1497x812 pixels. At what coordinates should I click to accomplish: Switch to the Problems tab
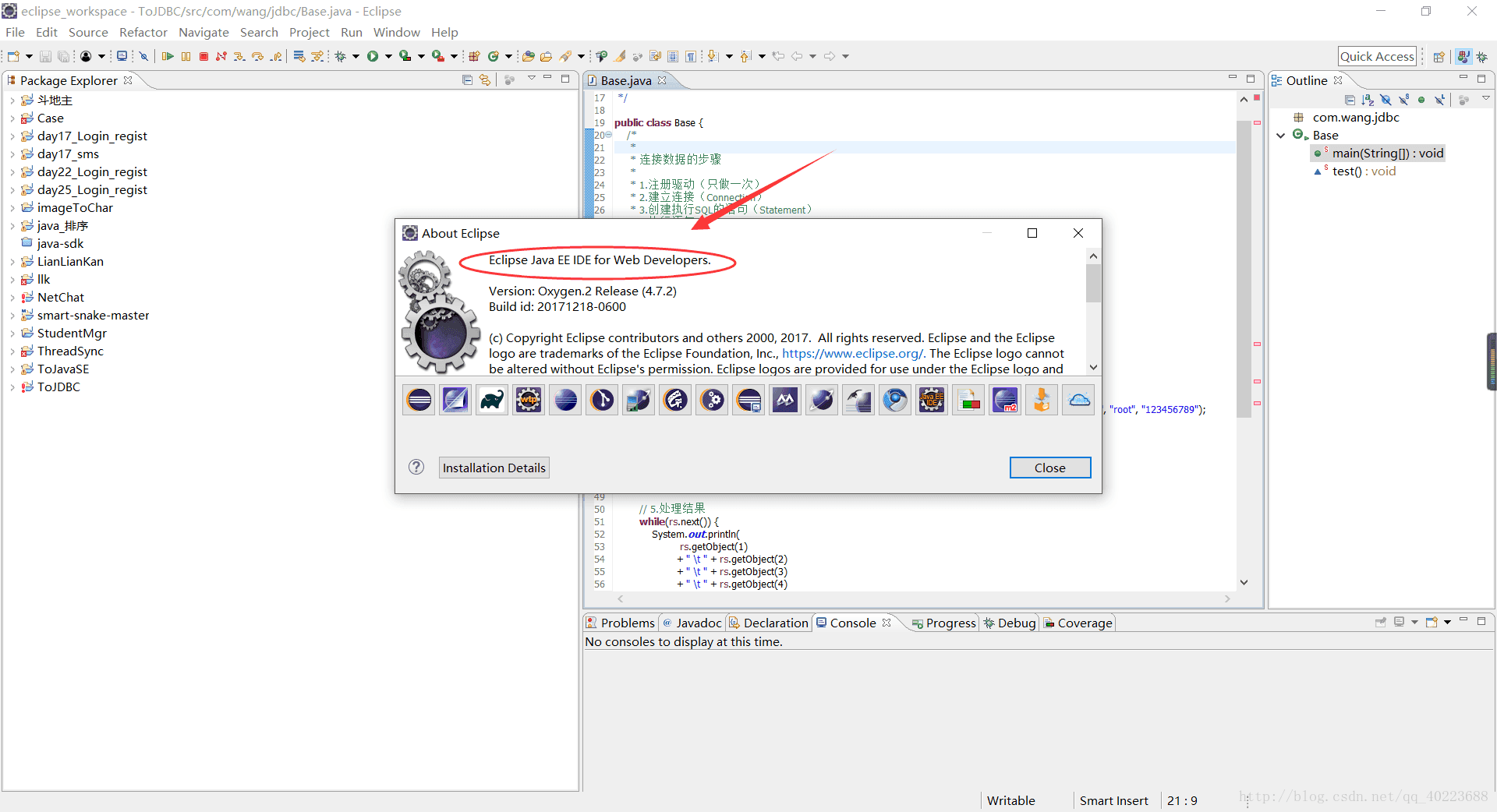[x=621, y=623]
